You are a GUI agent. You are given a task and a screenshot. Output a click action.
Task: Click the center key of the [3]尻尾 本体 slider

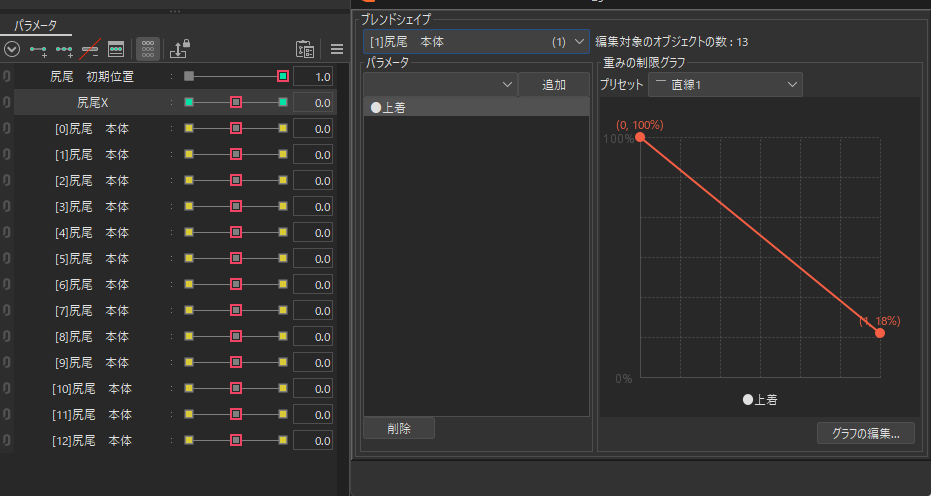click(236, 206)
